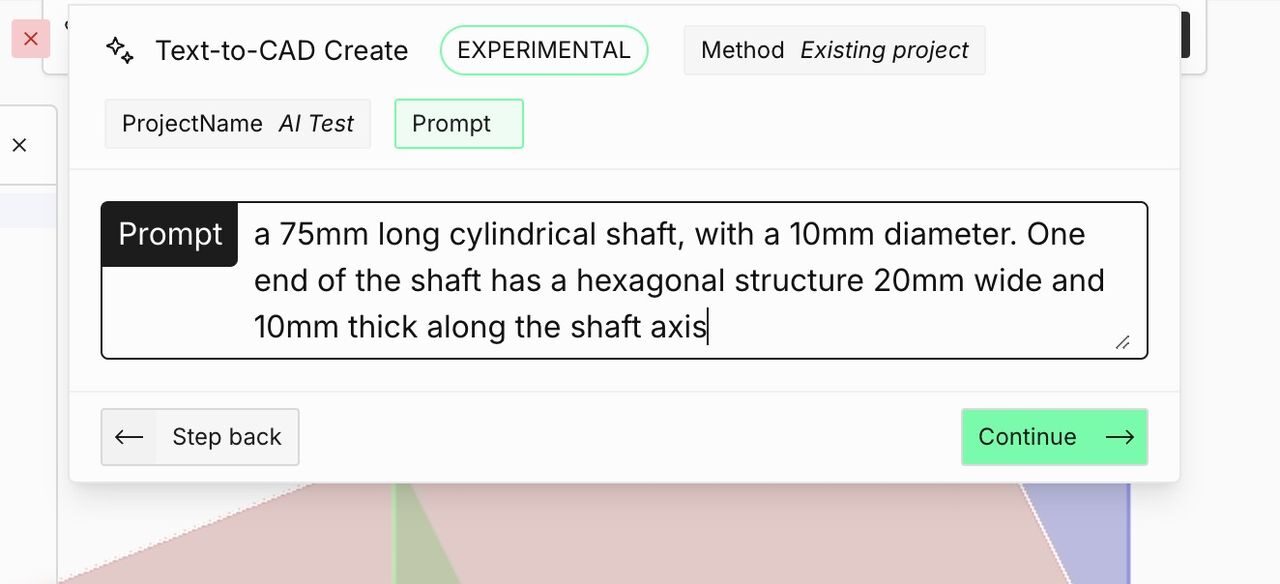The image size is (1280, 584).
Task: Grab the prompt textarea resize handle
Action: (x=1122, y=342)
